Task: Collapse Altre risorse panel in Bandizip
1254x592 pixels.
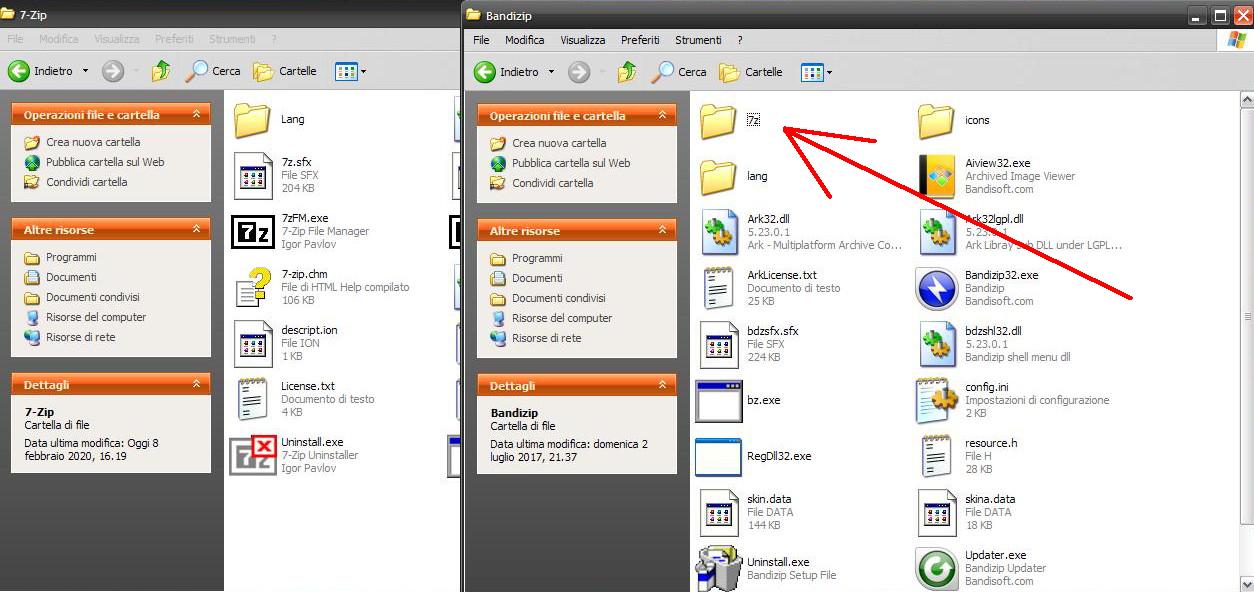Action: (x=662, y=231)
